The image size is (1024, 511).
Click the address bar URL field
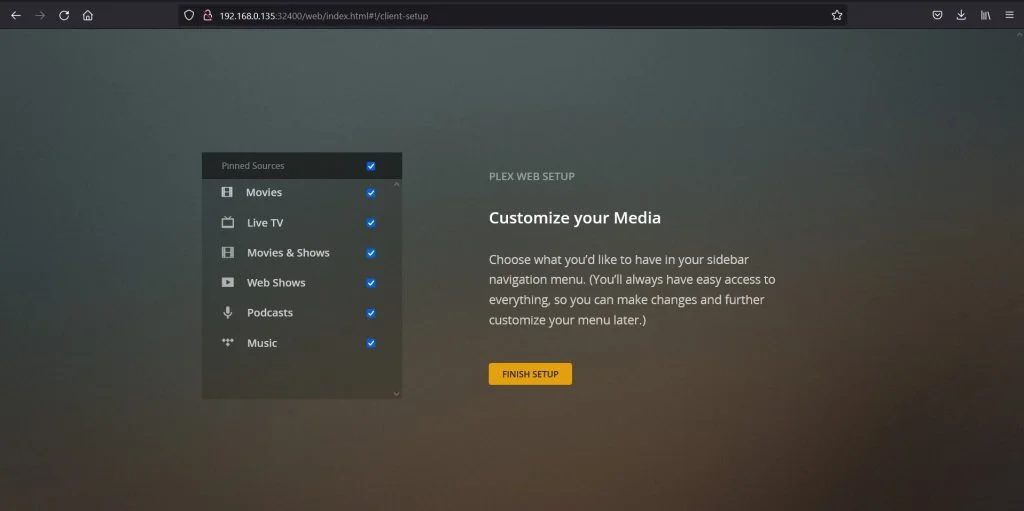[513, 15]
